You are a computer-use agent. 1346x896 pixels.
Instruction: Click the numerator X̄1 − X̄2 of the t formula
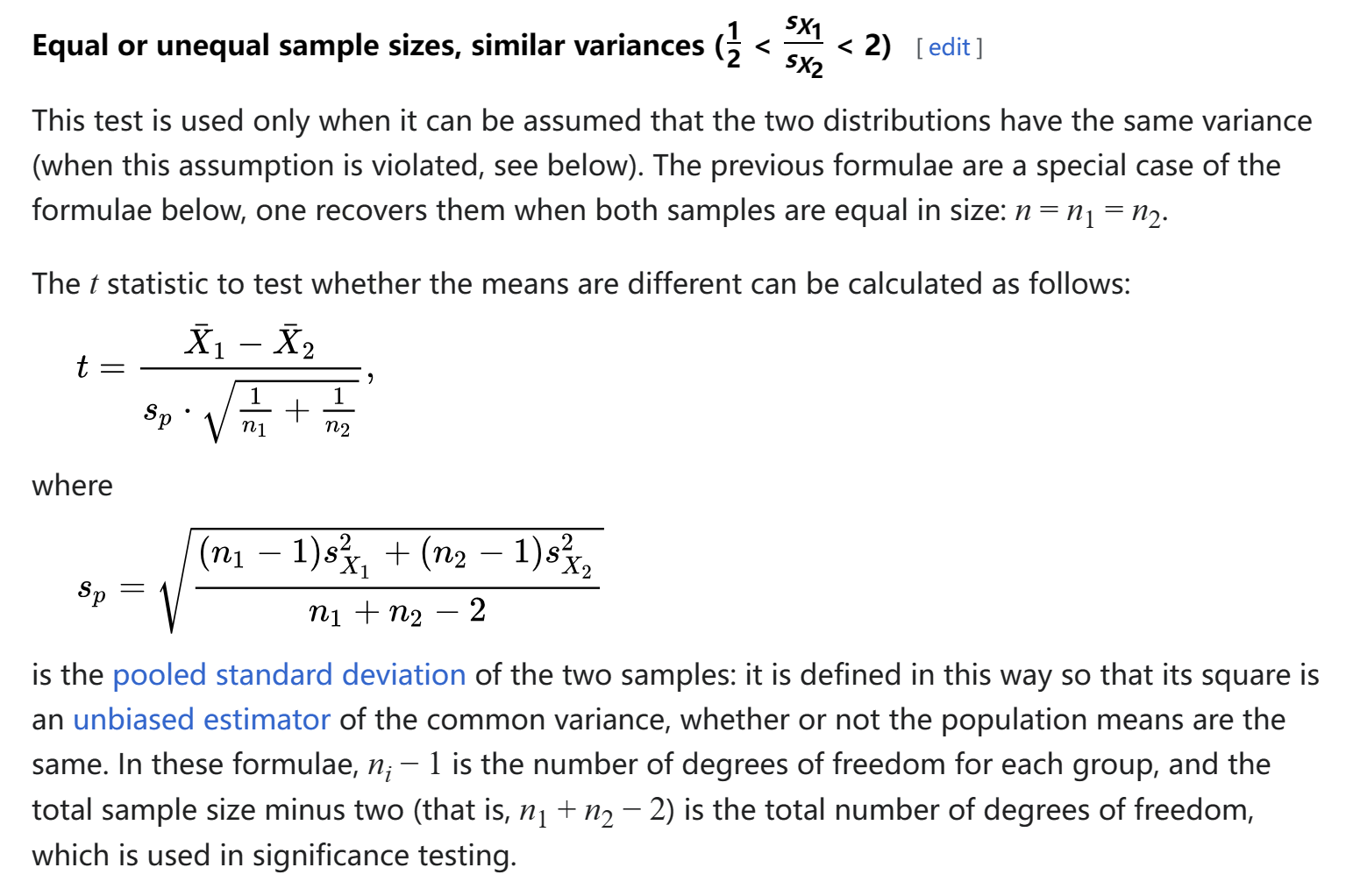(250, 342)
